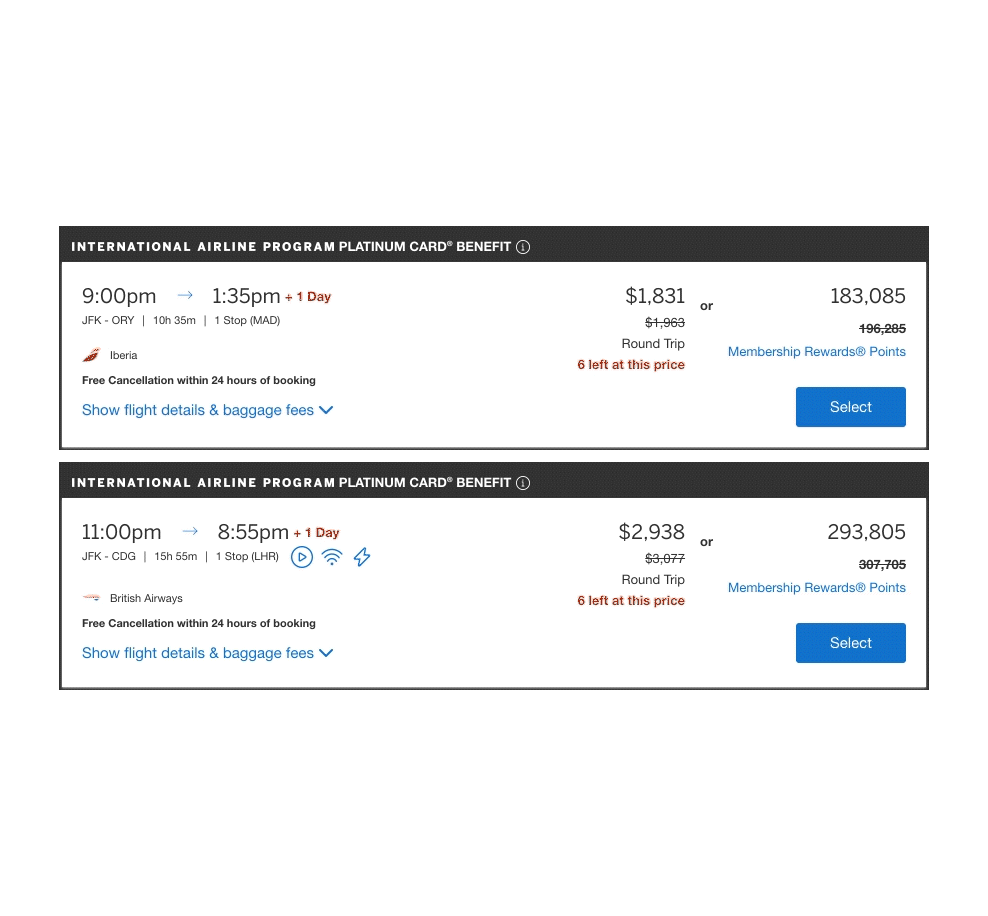The image size is (988, 916).
Task: Select the $1,831 Iberia flight
Action: tap(850, 407)
